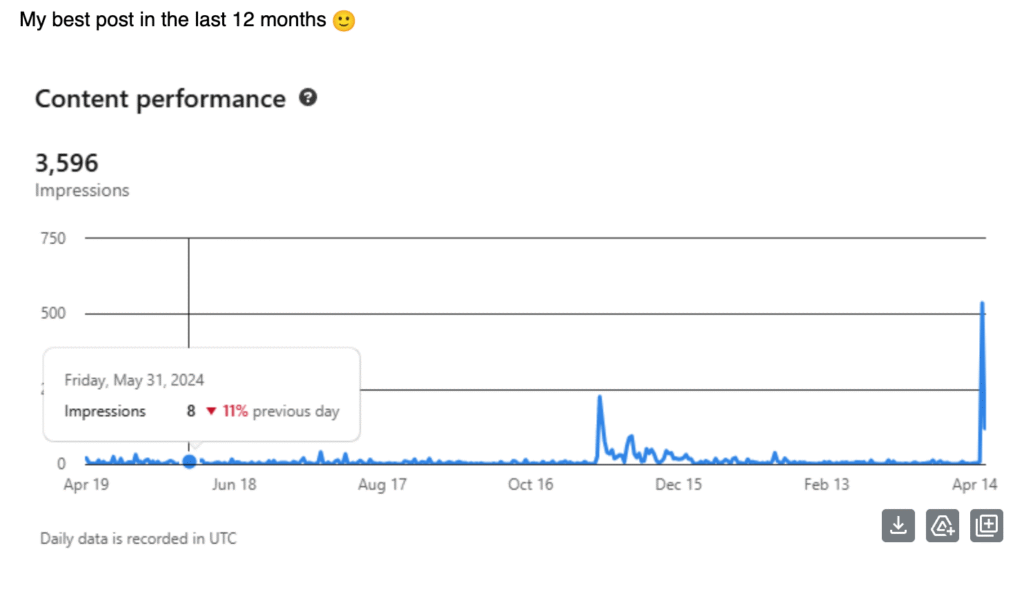Download the chart image
The height and width of the screenshot is (596, 1024).
(x=898, y=525)
